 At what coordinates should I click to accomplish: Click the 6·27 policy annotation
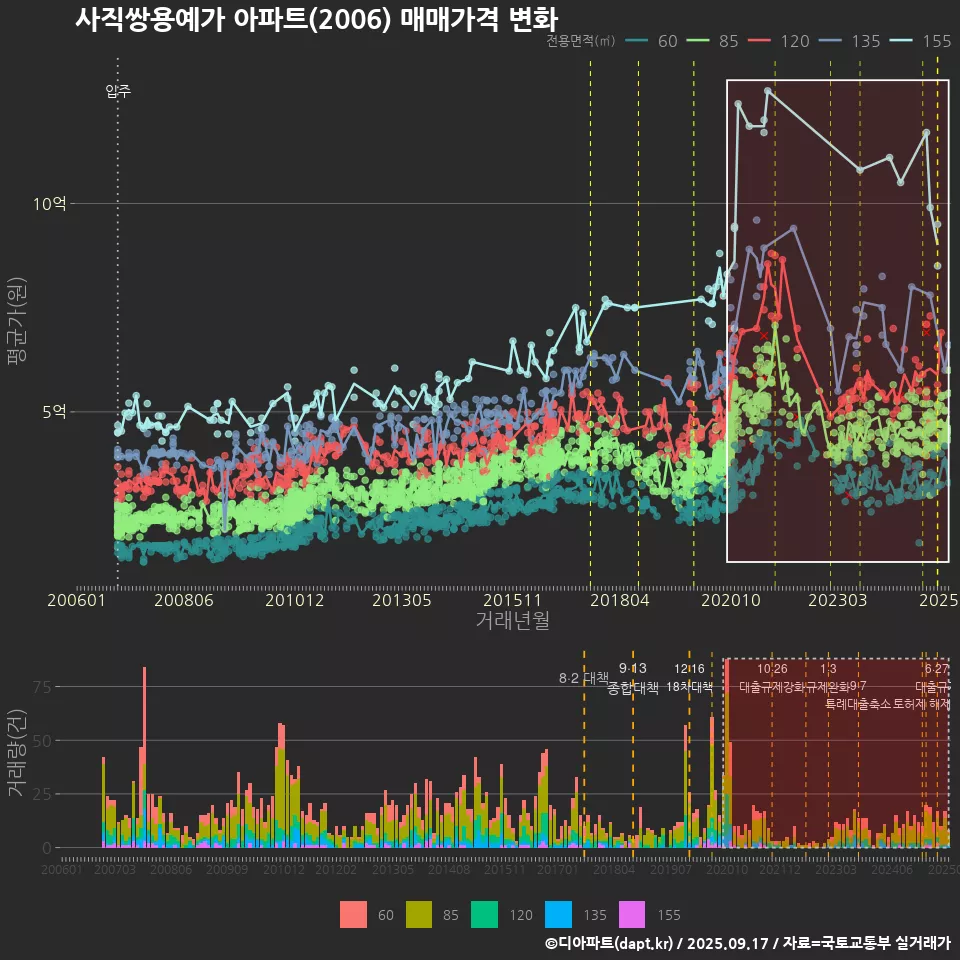937,669
